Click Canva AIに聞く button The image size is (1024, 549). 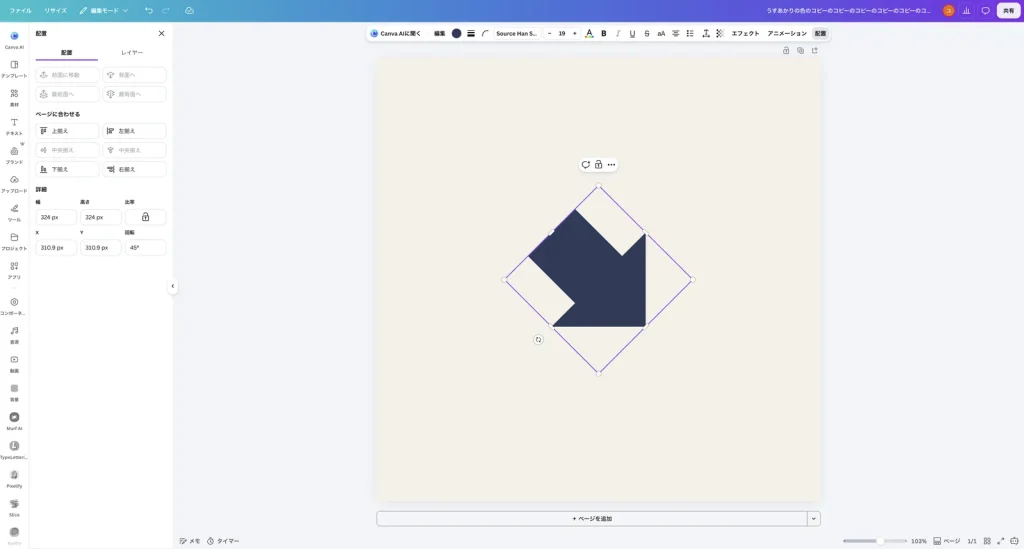[396, 33]
